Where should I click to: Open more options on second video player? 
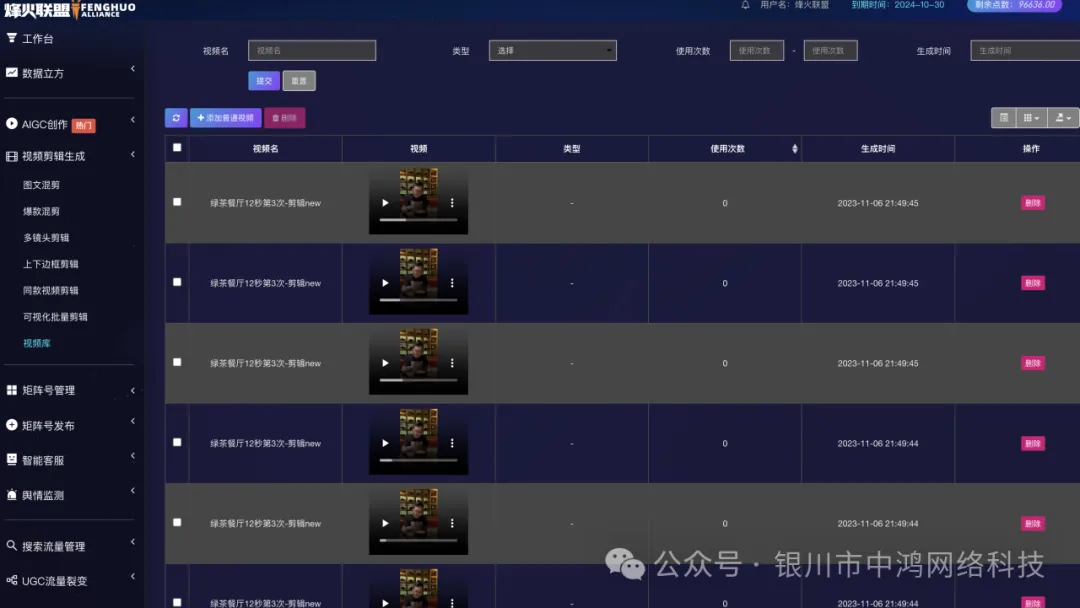coord(452,283)
